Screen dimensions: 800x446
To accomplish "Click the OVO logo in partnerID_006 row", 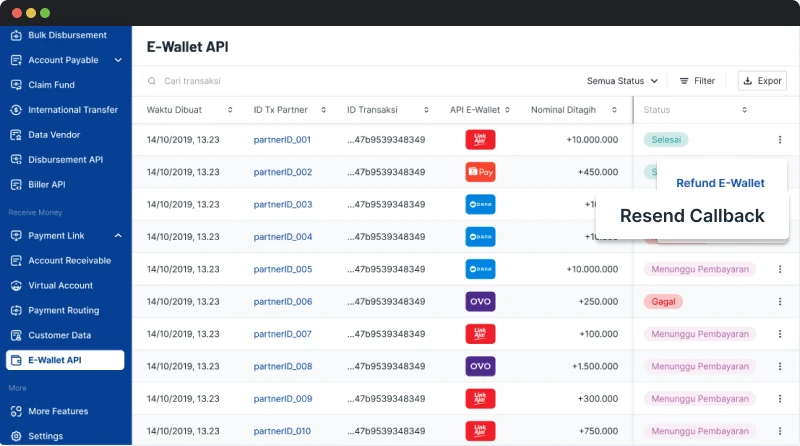I will [480, 302].
